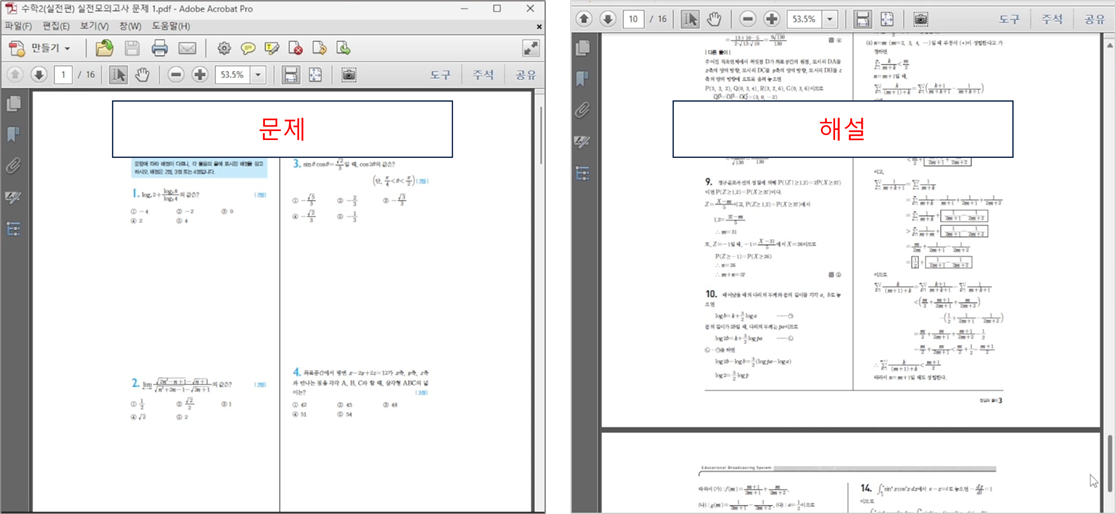Click the snapshot camera icon in the right window
The image size is (1116, 514).
(920, 19)
